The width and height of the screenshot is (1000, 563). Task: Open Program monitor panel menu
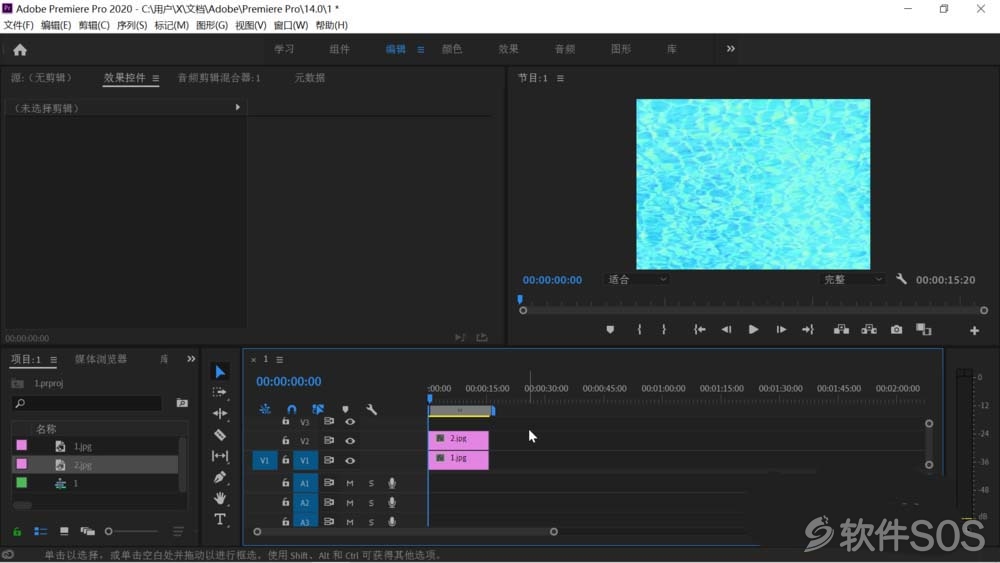pos(560,78)
